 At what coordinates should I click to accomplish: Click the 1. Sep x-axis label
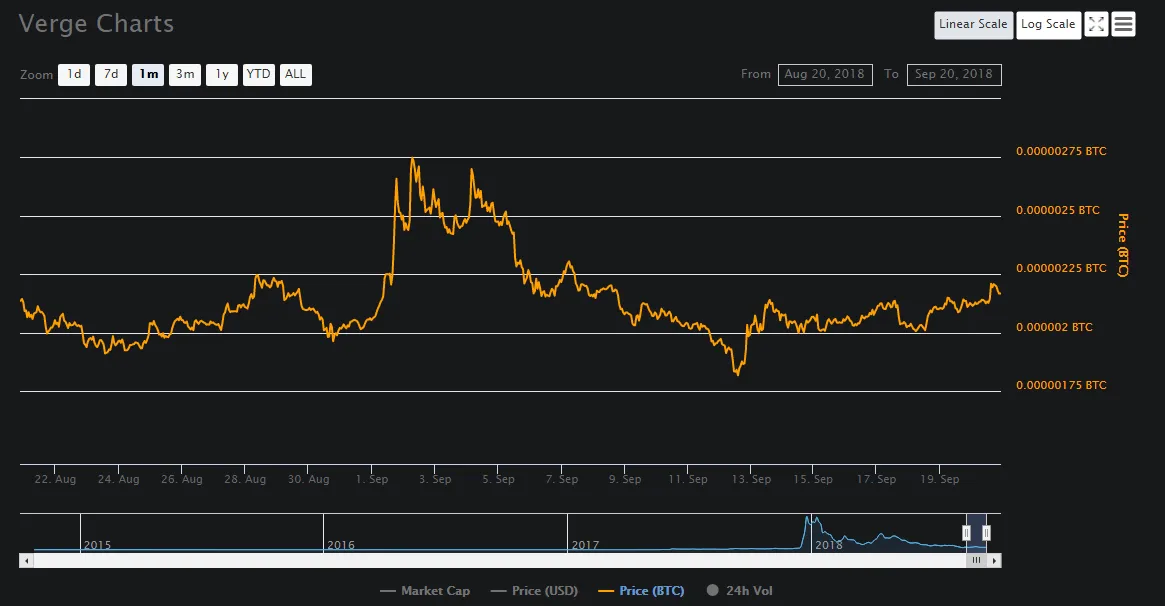[371, 479]
